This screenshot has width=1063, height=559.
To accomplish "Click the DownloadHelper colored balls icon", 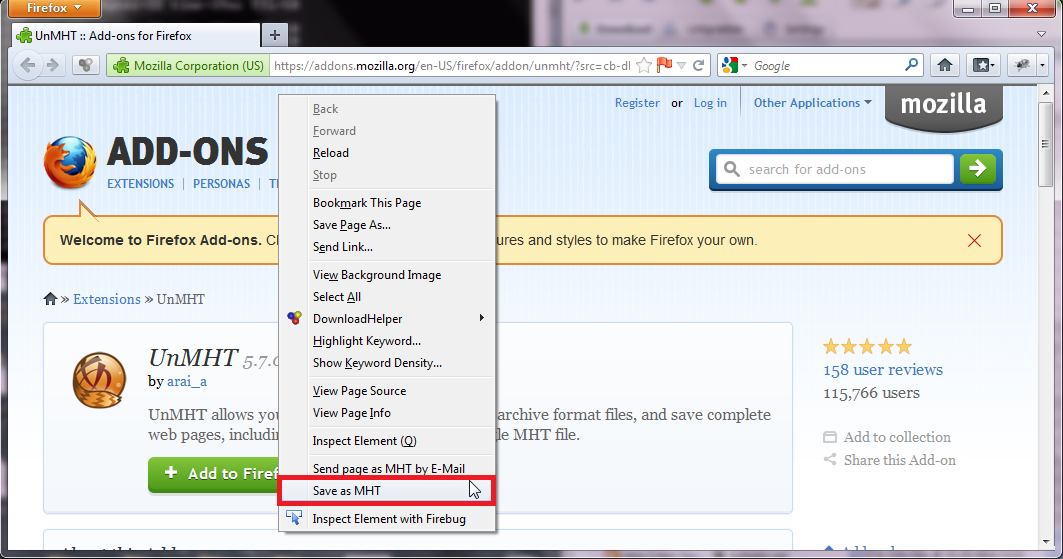I will coord(294,318).
